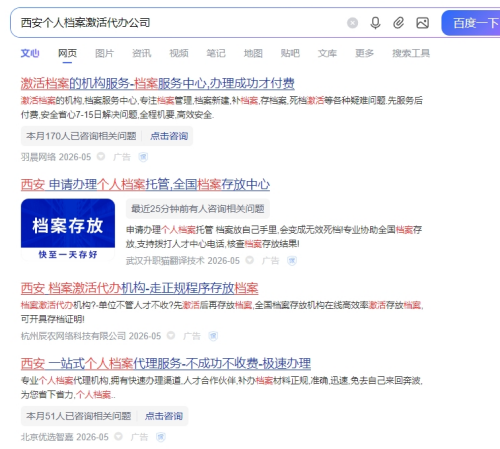Switch to the 视频 tab
The height and width of the screenshot is (449, 500).
click(179, 53)
